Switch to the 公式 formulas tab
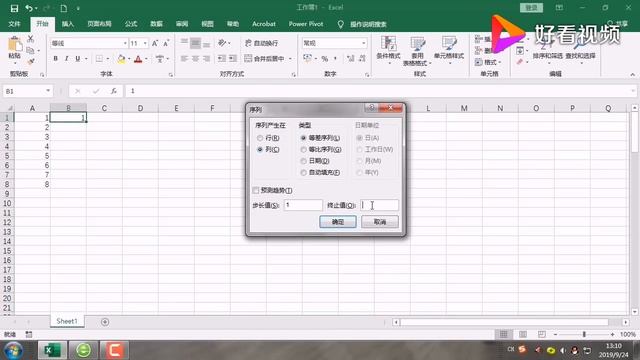 pos(131,24)
